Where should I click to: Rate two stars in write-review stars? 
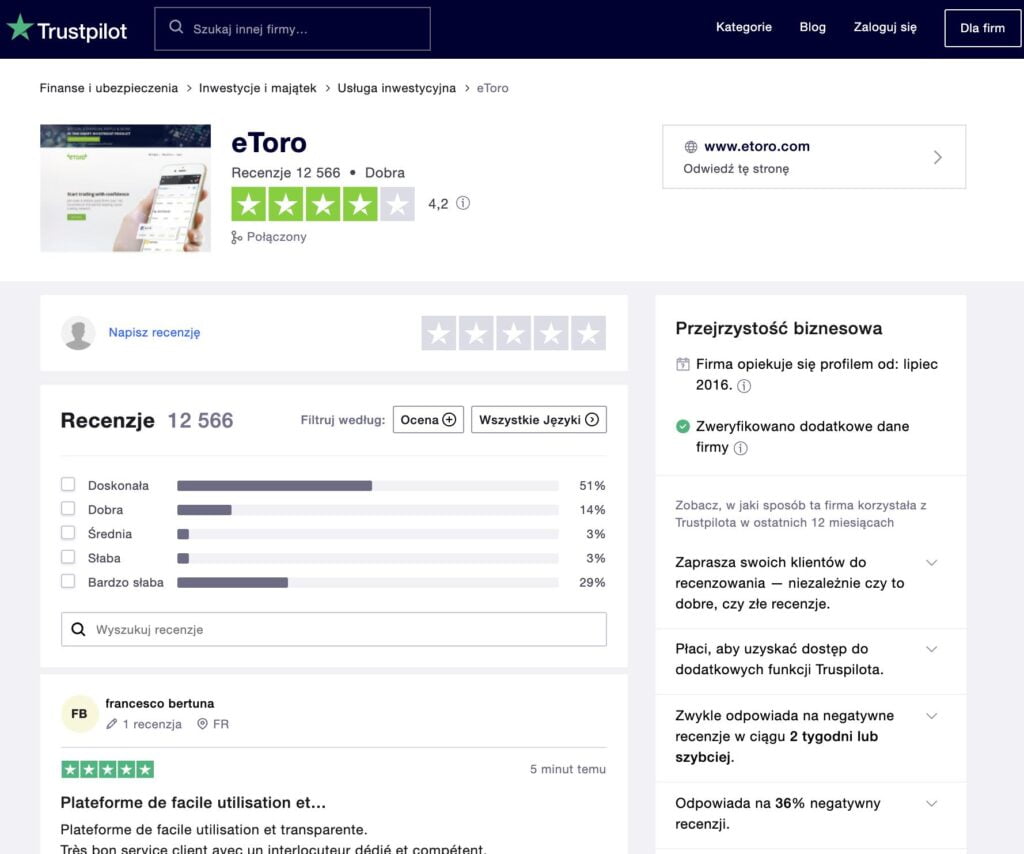click(x=476, y=333)
